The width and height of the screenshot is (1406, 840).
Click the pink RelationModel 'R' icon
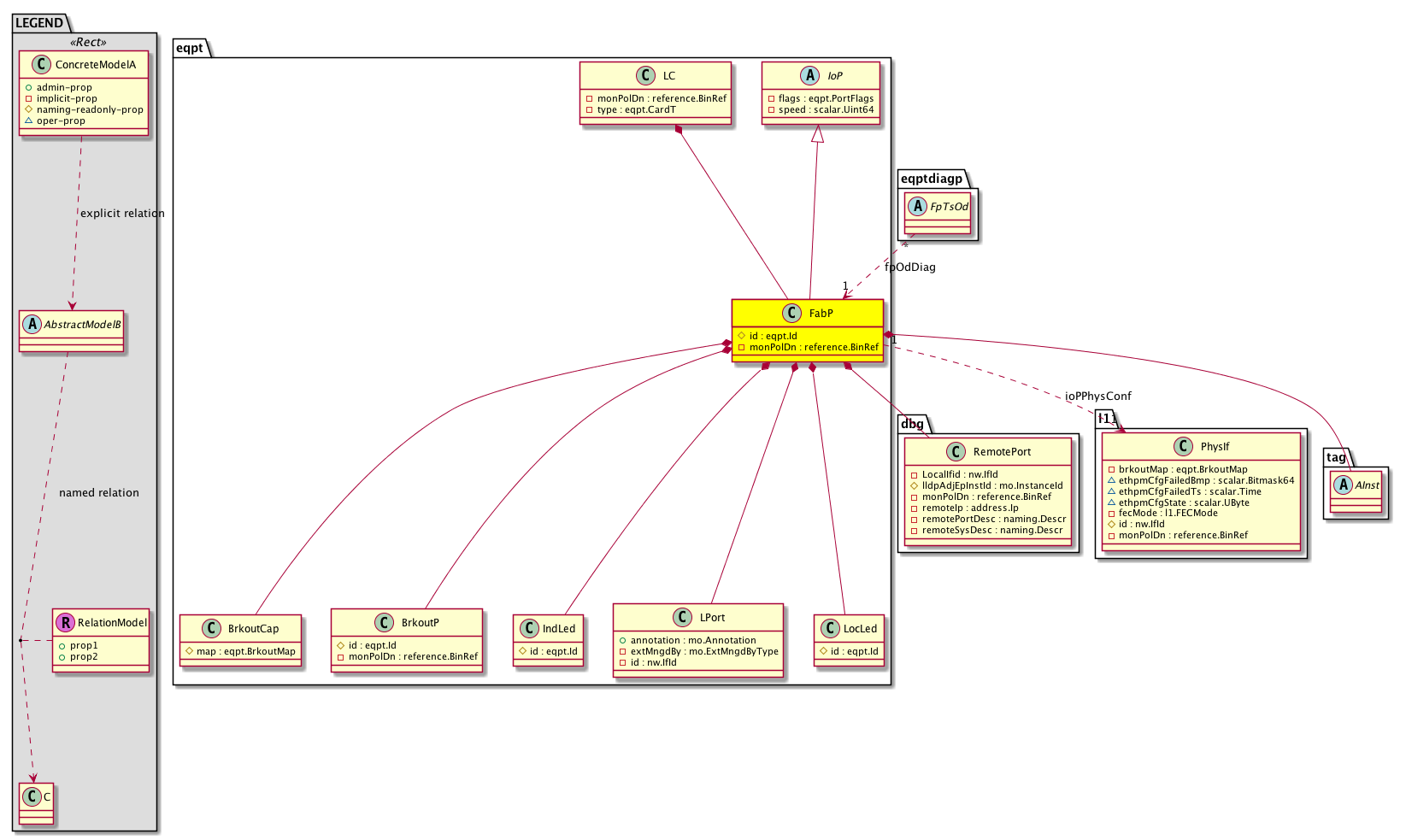pos(65,623)
